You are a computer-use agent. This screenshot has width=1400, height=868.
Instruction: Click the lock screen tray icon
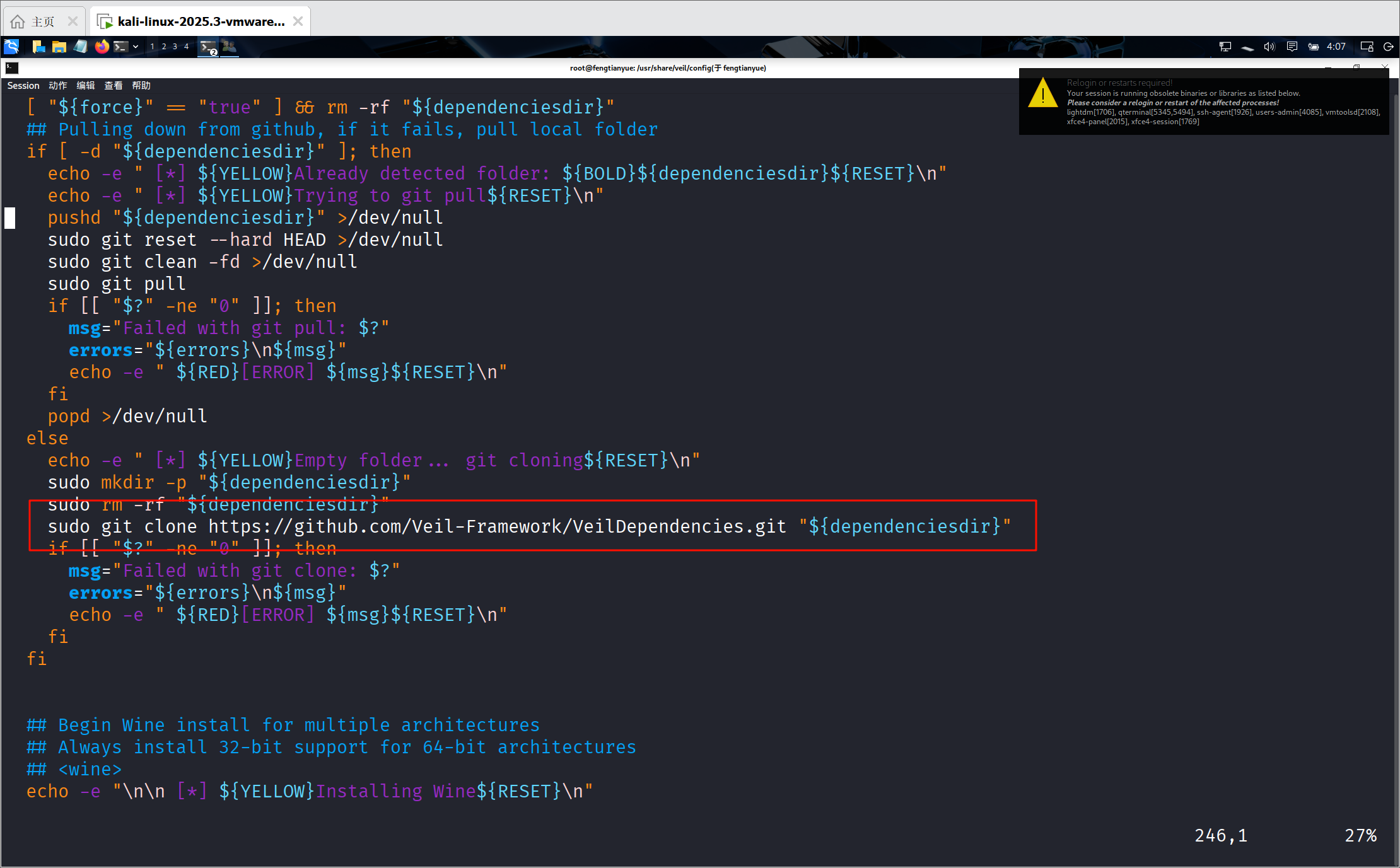coord(1367,47)
